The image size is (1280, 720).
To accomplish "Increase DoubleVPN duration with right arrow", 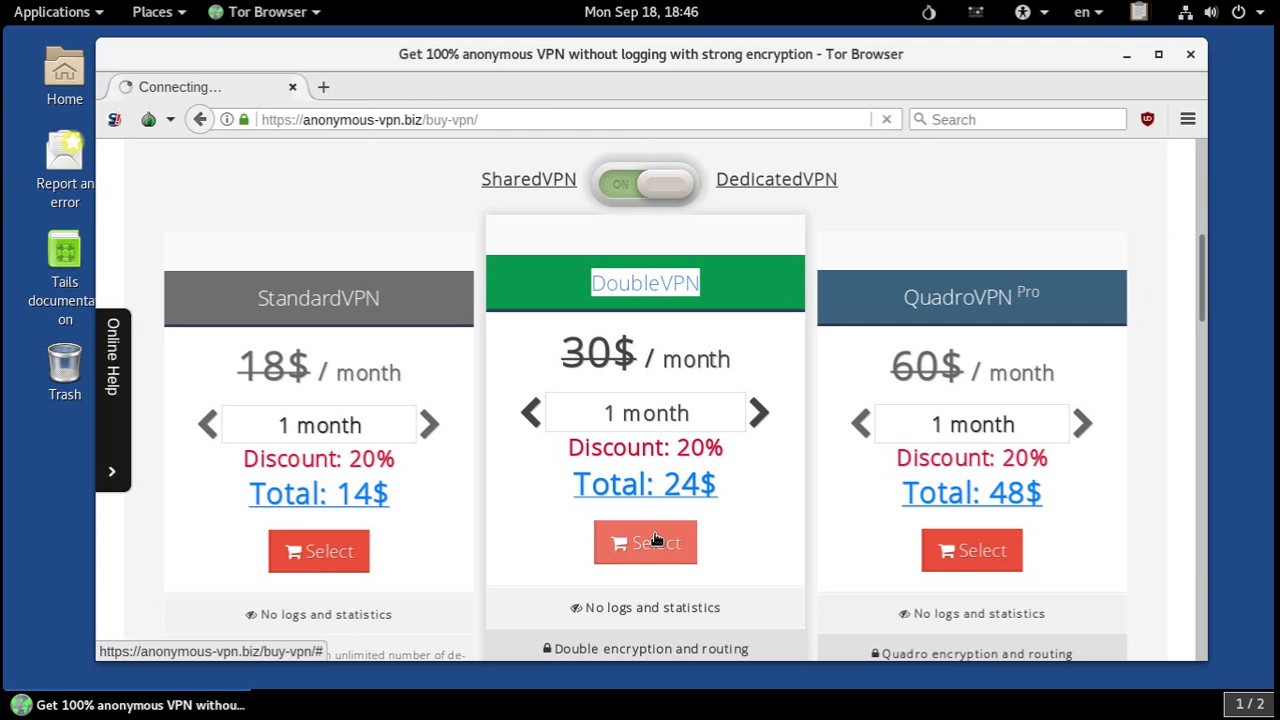I will 759,412.
